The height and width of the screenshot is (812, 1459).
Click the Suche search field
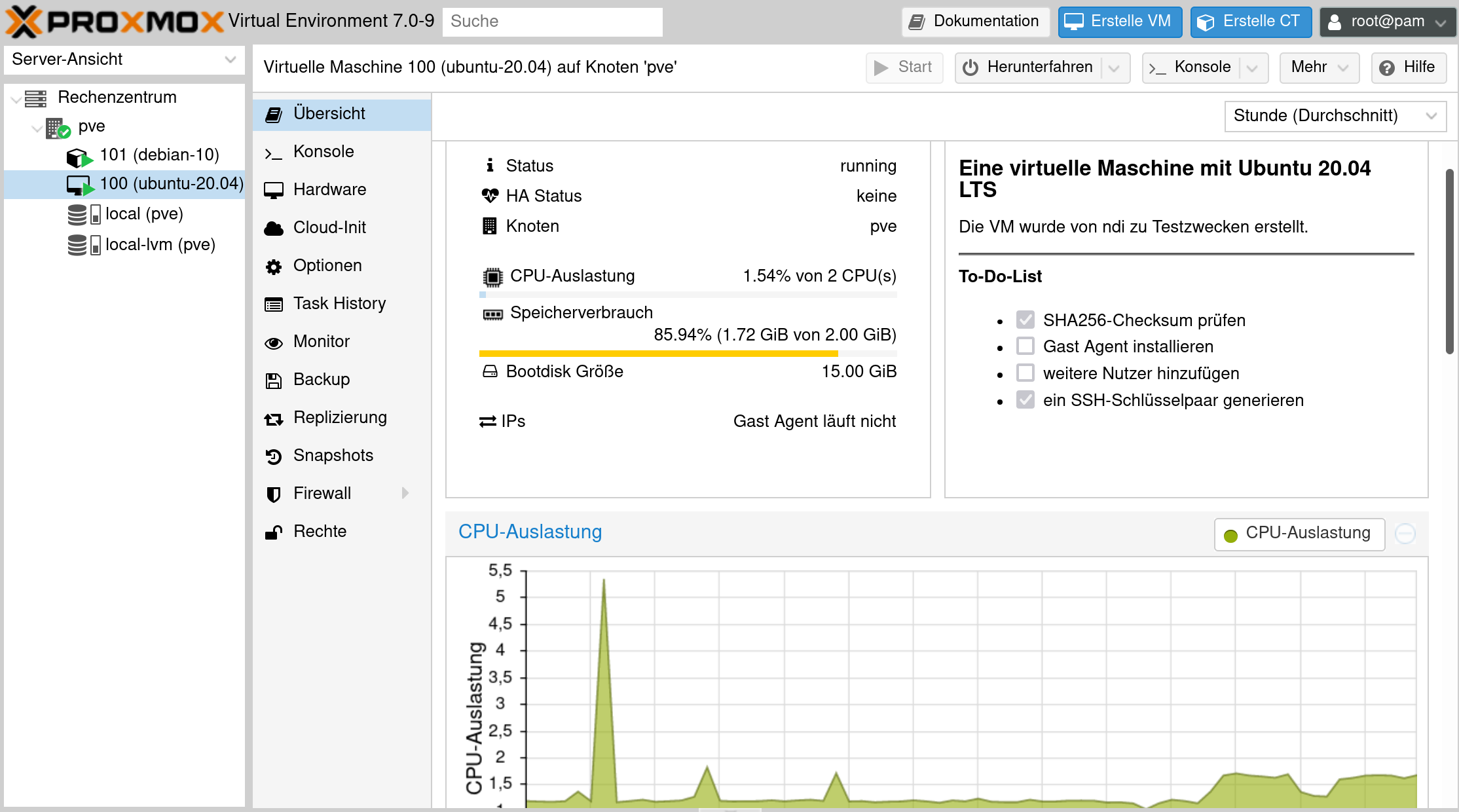(552, 22)
